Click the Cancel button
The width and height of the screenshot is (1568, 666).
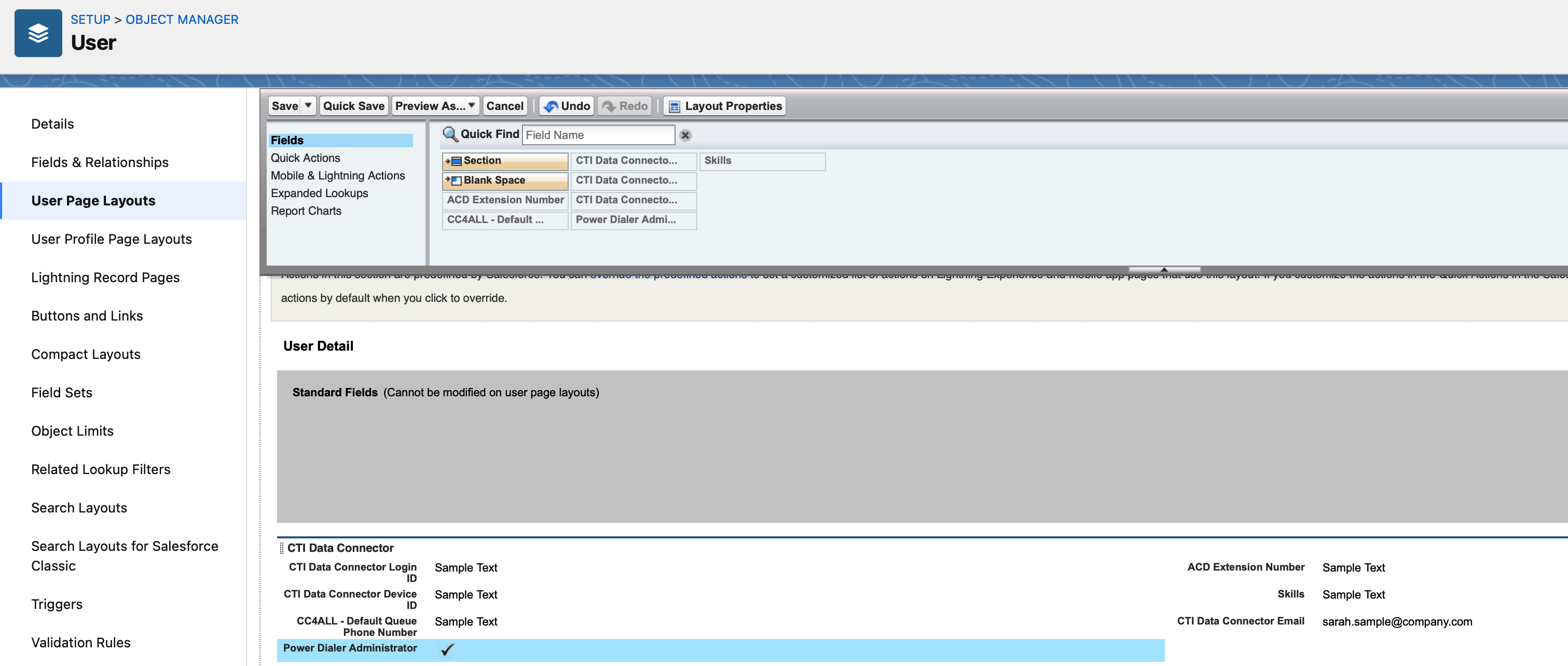(505, 106)
